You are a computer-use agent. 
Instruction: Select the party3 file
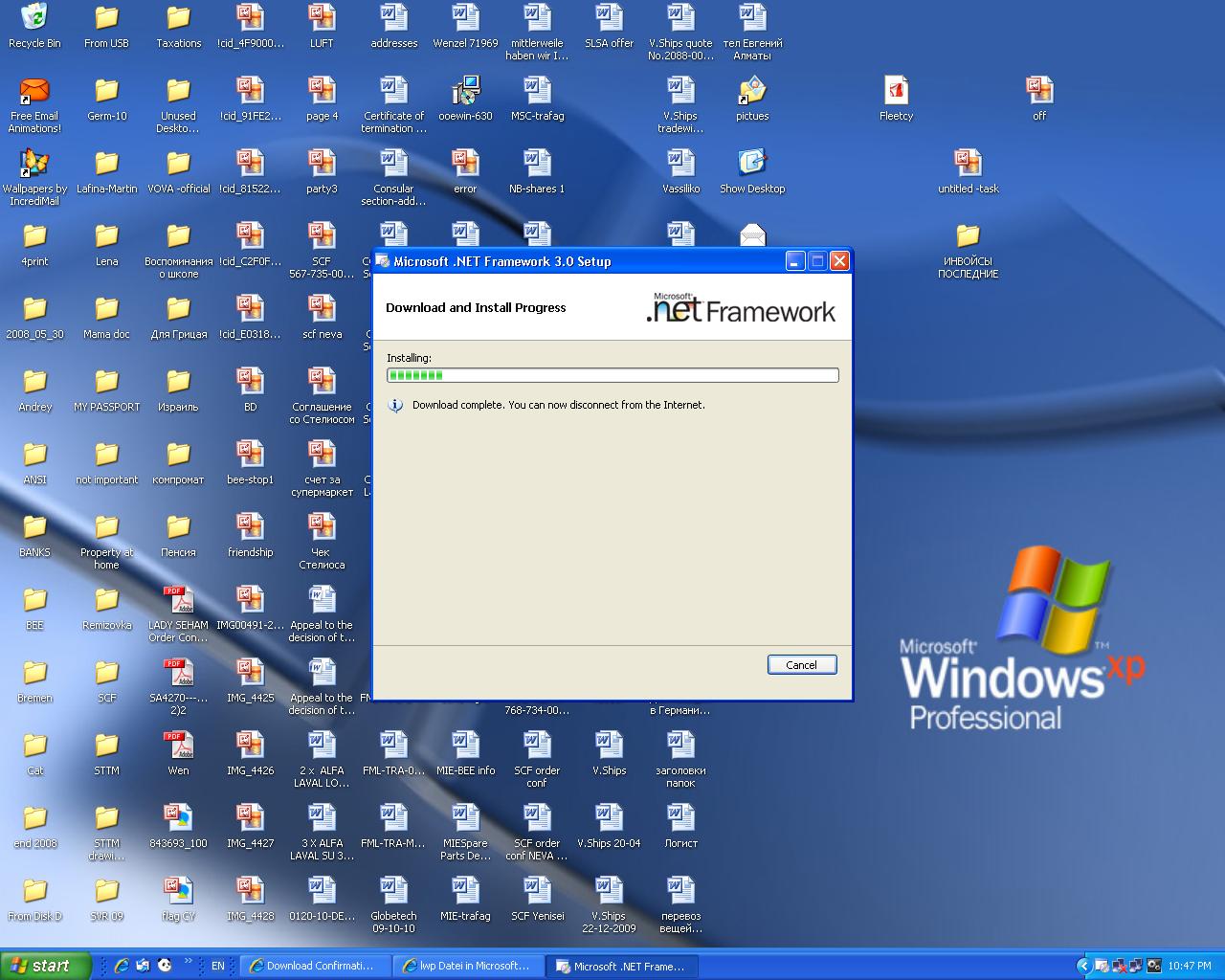pos(322,171)
